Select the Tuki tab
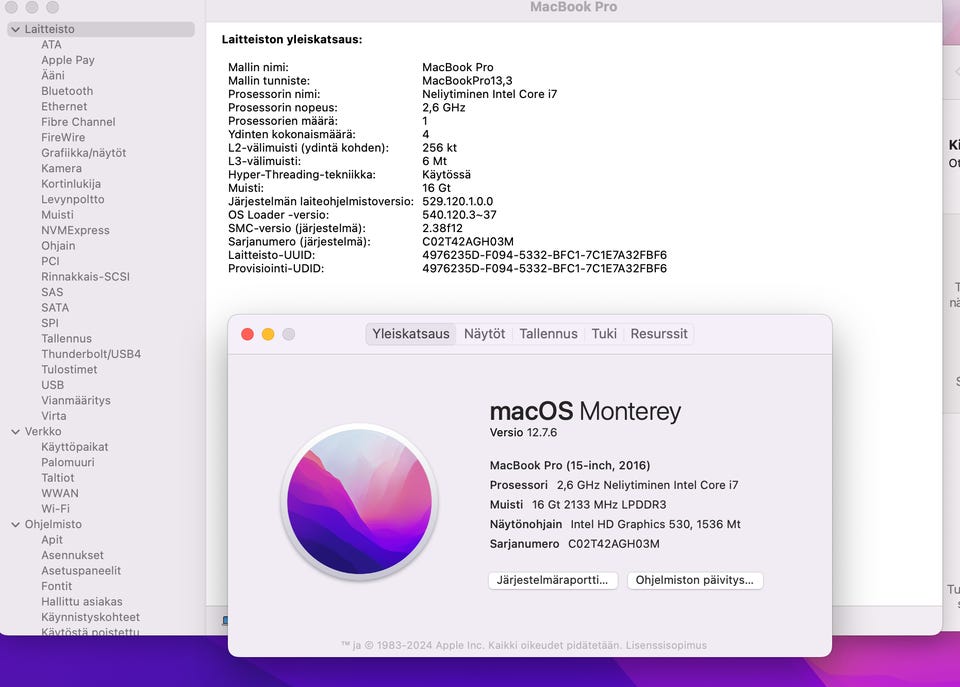The image size is (960, 687). (604, 334)
